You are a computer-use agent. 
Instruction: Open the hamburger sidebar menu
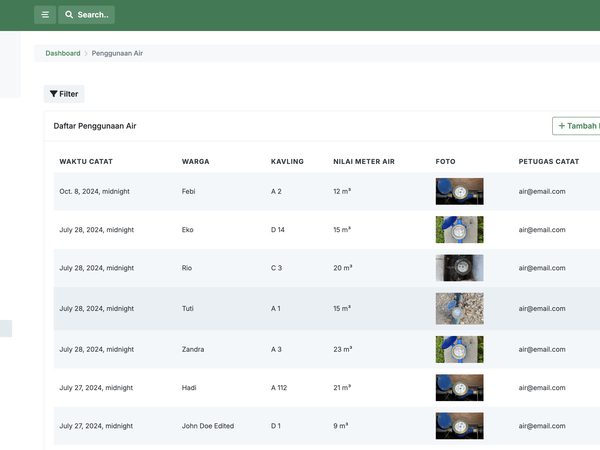(x=45, y=15)
